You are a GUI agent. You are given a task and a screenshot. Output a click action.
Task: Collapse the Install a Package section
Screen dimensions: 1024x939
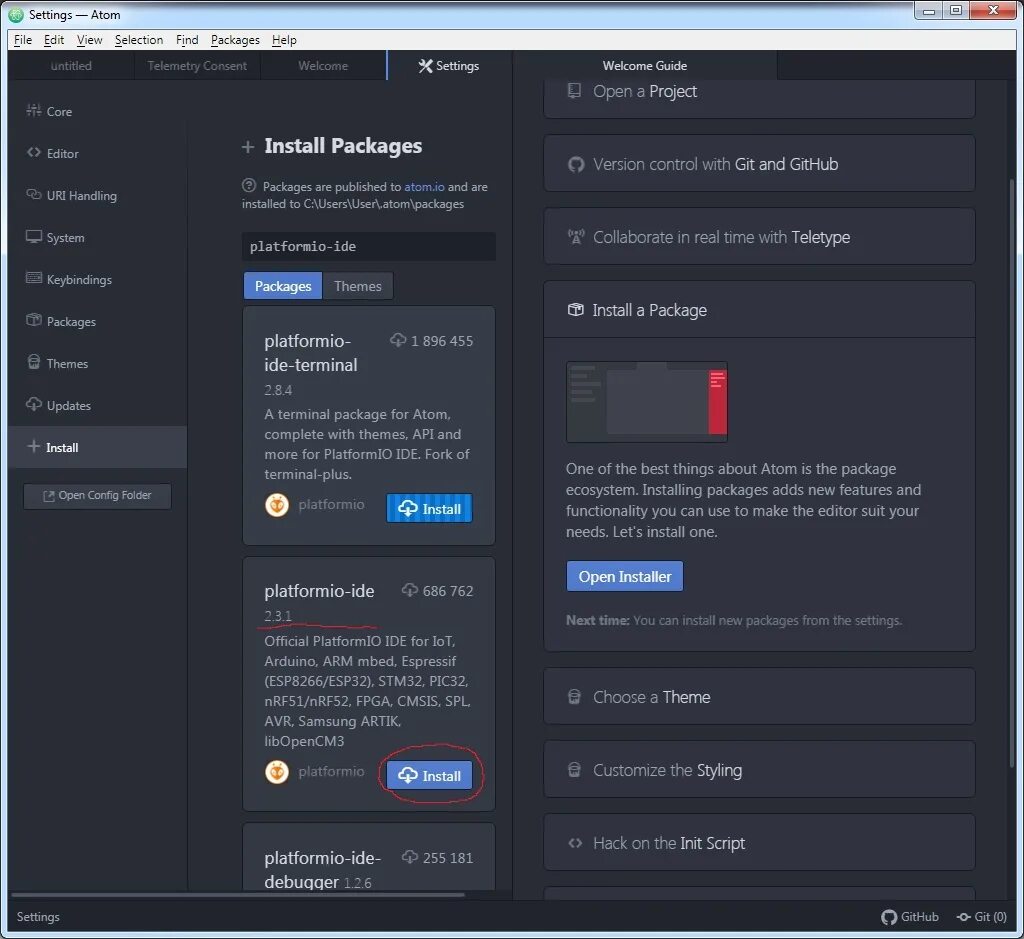pos(759,310)
